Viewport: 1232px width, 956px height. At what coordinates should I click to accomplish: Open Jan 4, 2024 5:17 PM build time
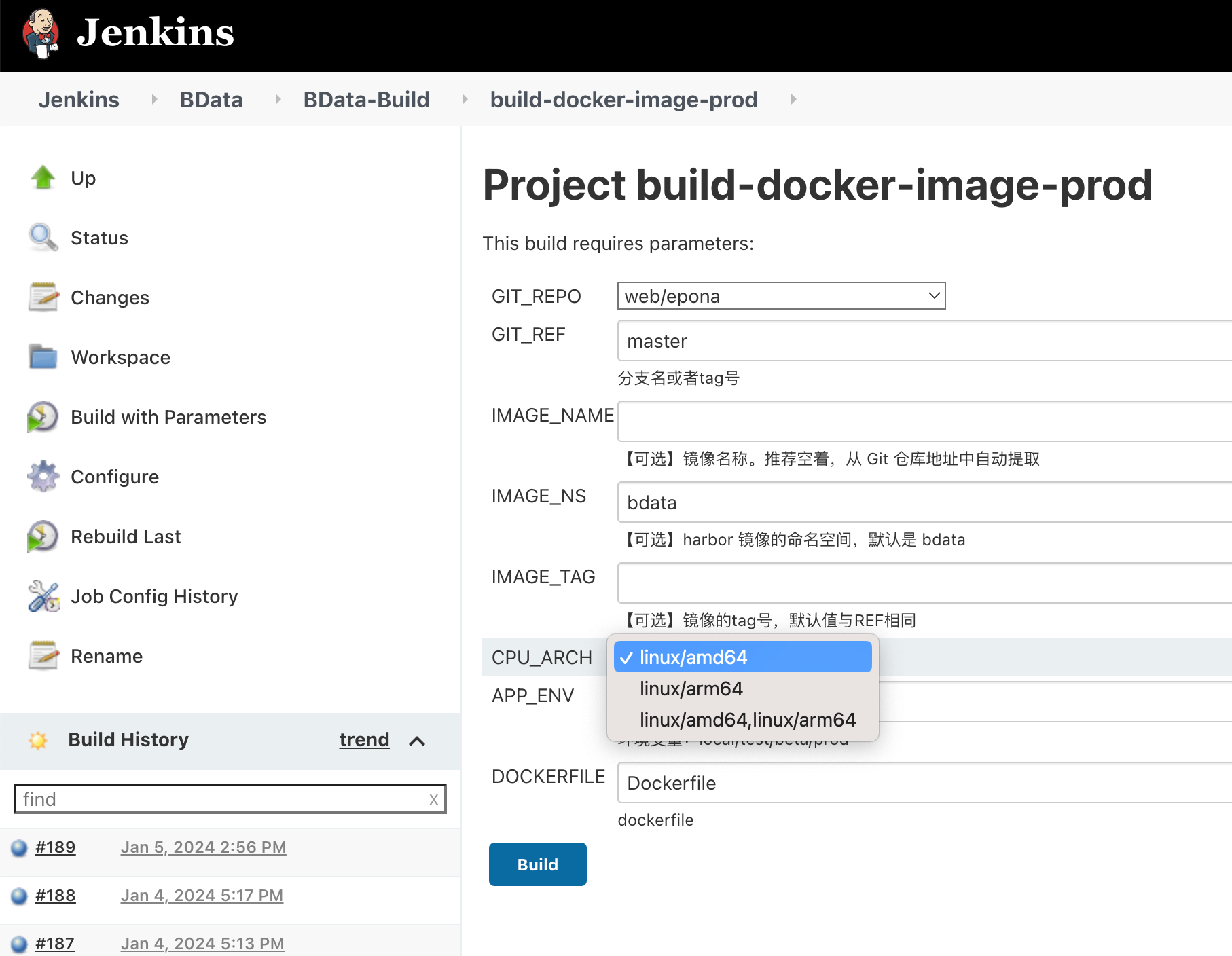point(202,896)
